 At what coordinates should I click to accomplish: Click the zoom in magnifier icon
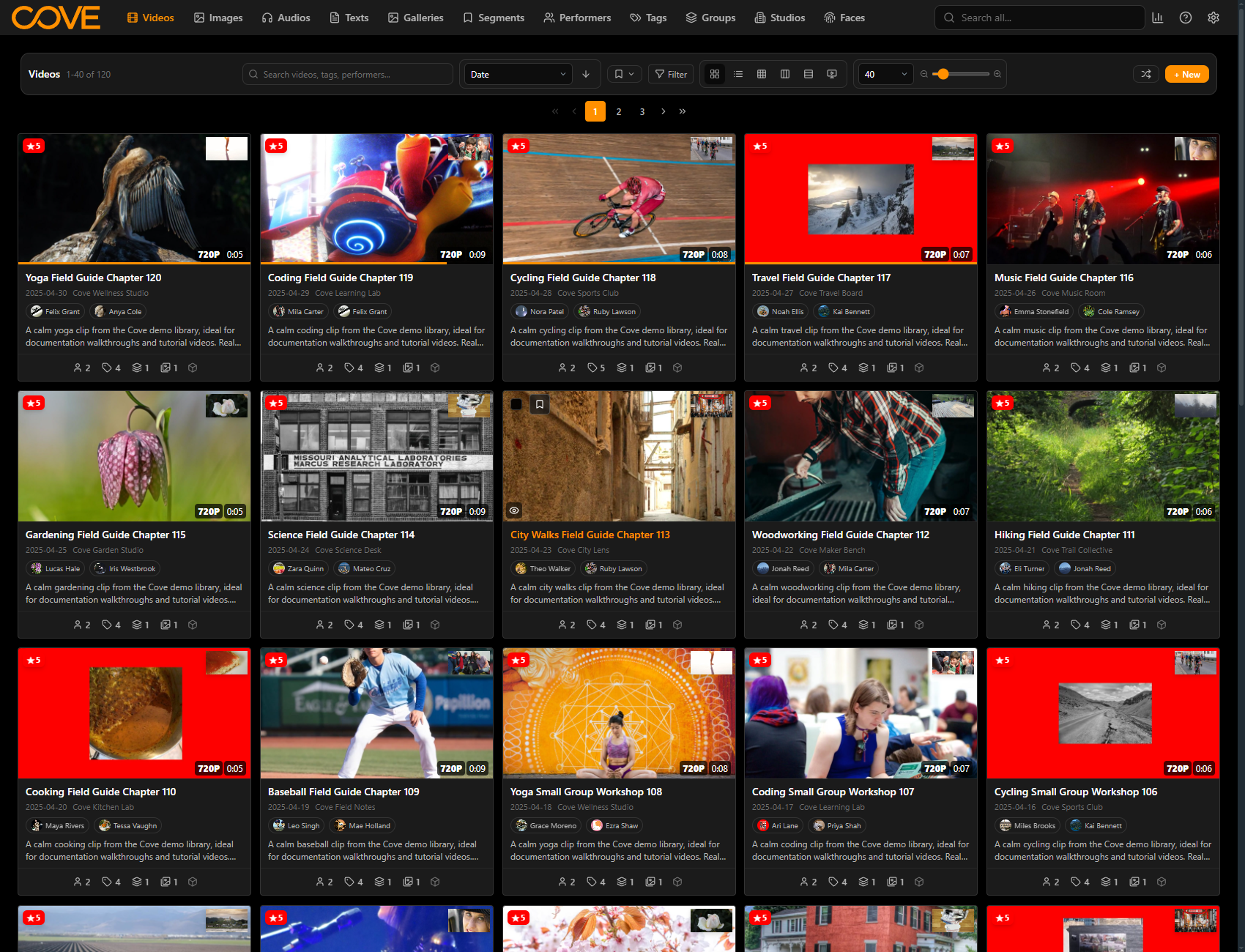coord(997,74)
